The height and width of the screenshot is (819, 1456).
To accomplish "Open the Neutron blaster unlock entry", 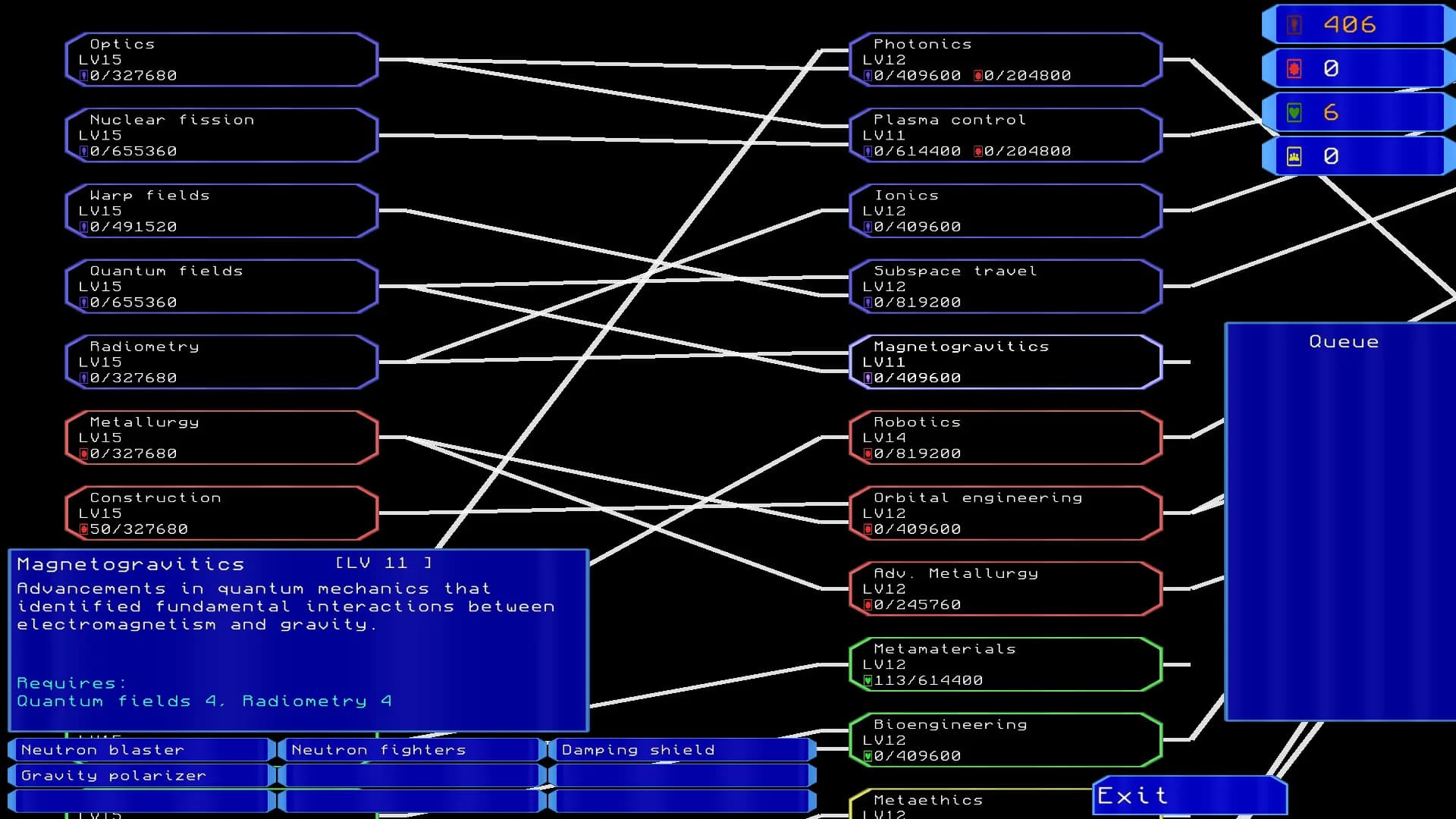I will tap(141, 750).
